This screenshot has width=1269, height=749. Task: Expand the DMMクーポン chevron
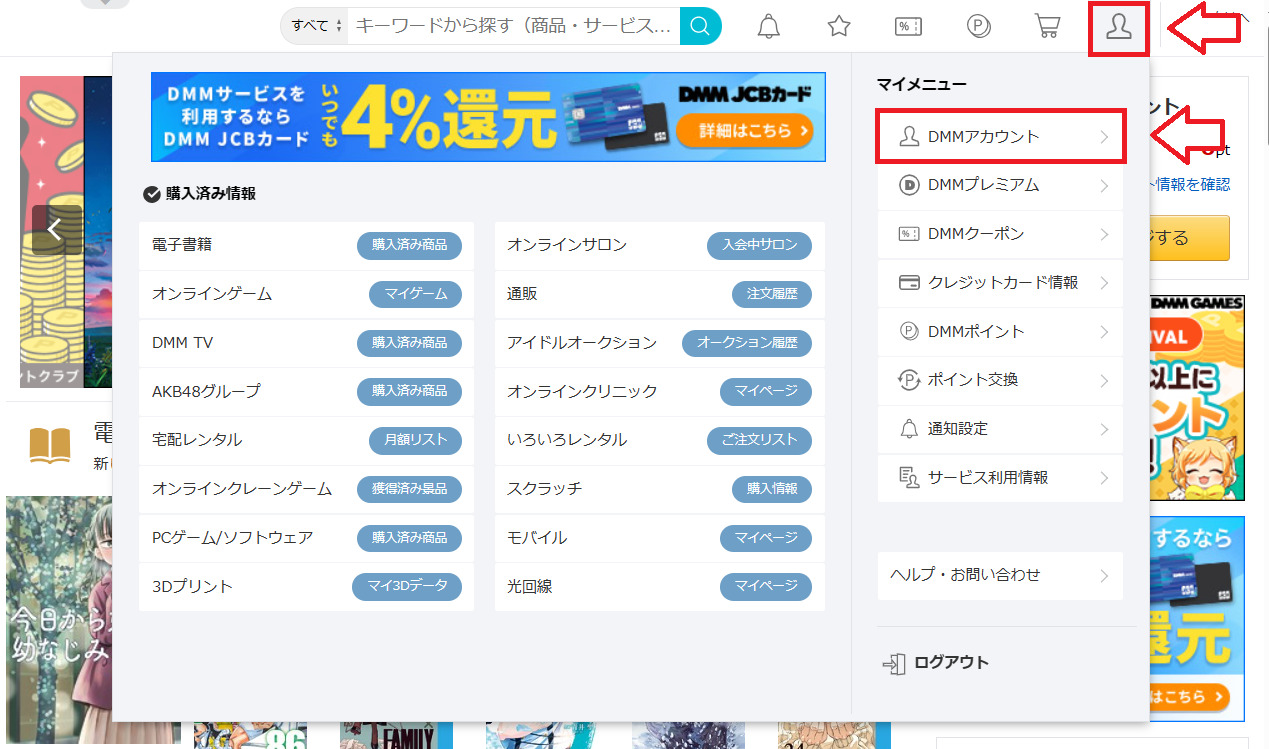[1104, 235]
